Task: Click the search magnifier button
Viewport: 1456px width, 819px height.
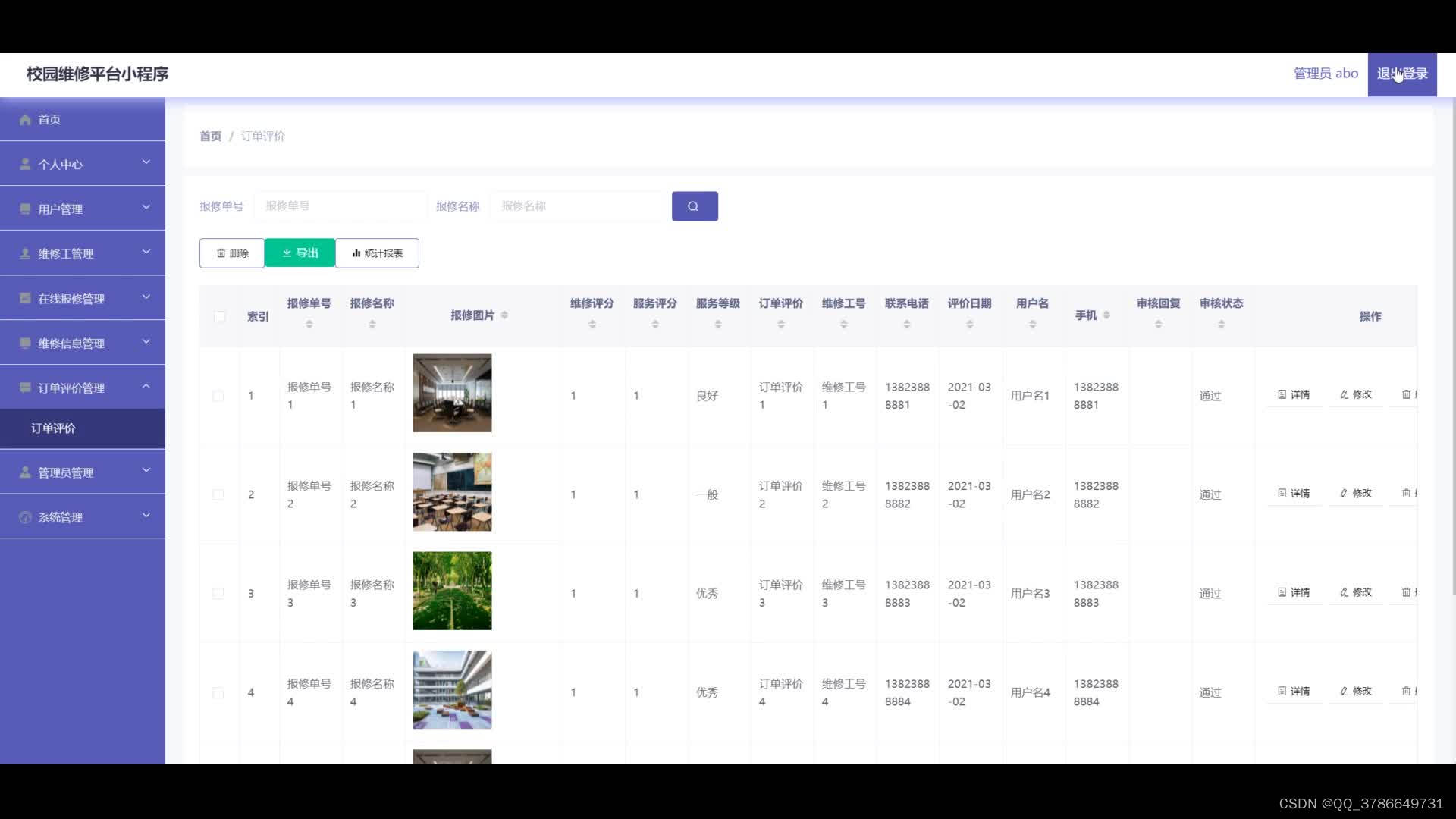Action: [x=695, y=206]
